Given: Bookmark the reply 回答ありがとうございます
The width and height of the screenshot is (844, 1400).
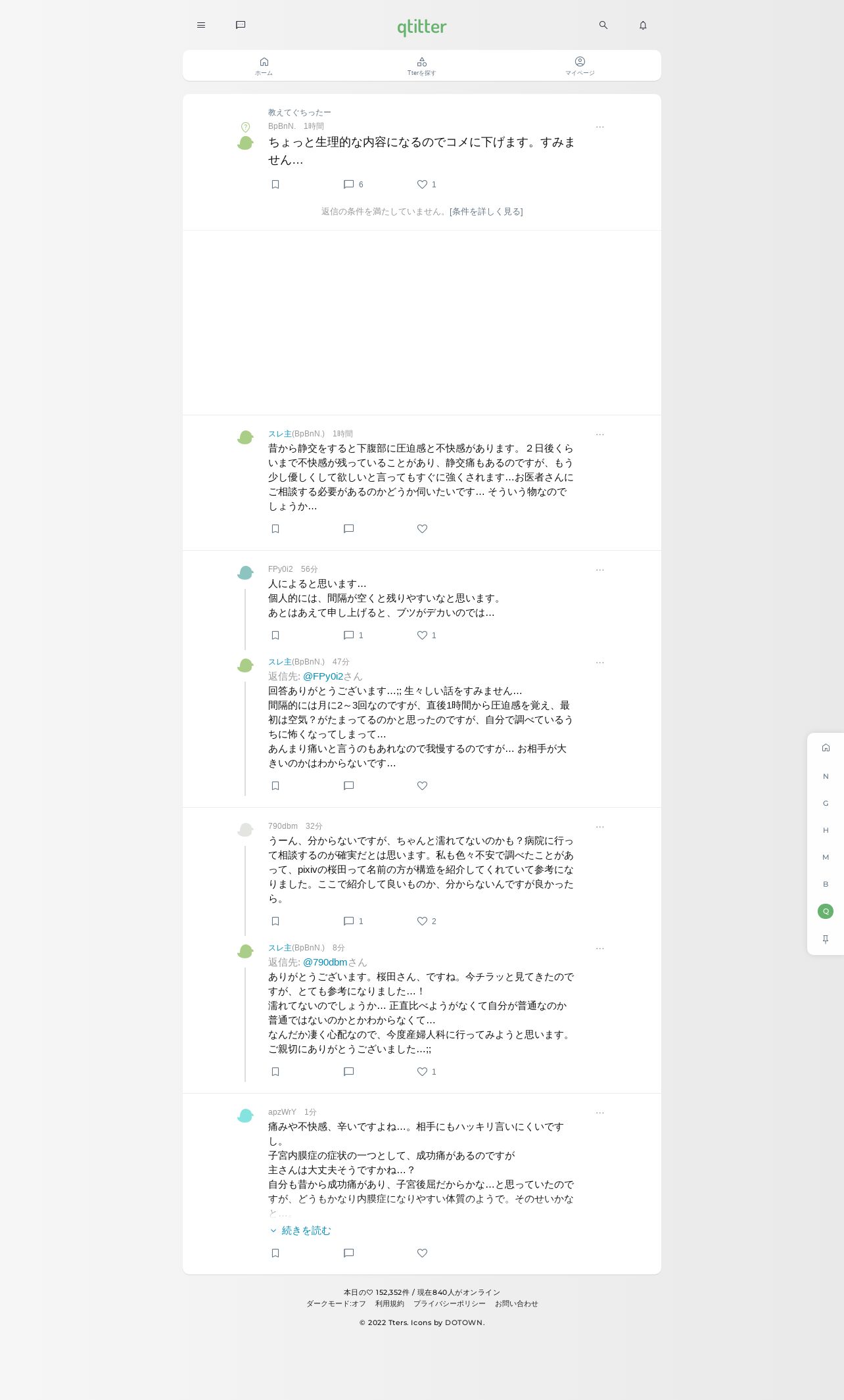Looking at the screenshot, I should click(x=275, y=785).
